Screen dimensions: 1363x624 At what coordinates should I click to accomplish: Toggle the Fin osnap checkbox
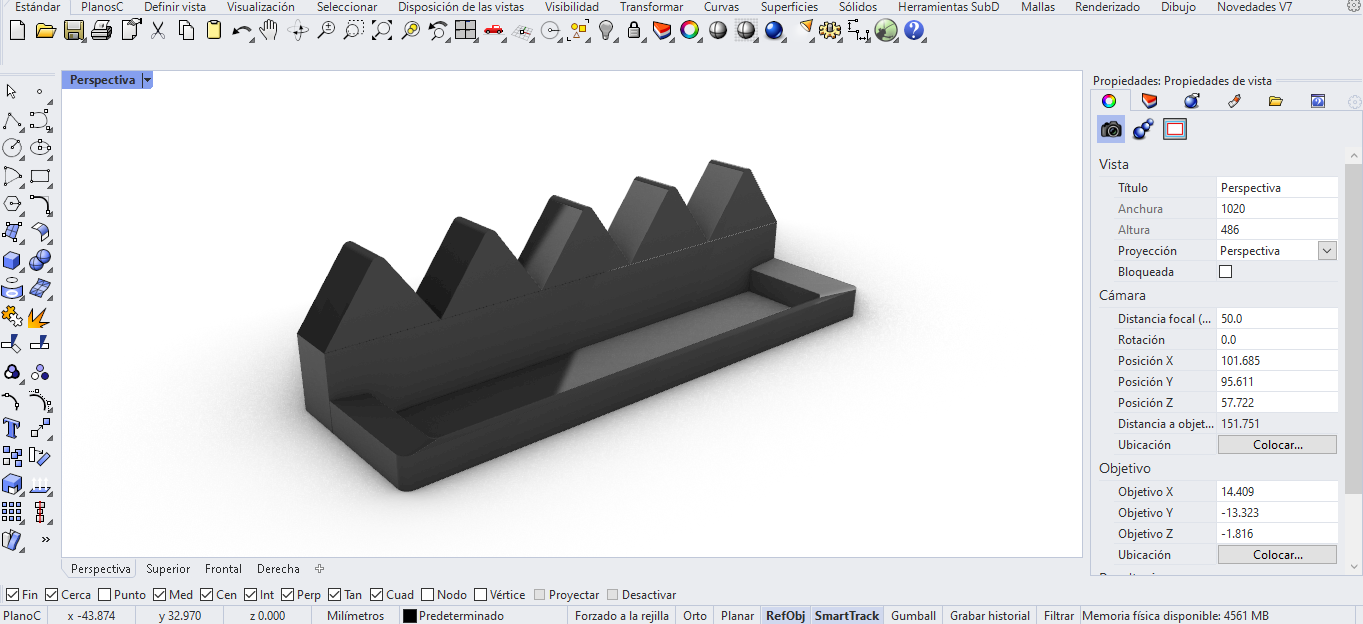pos(12,595)
